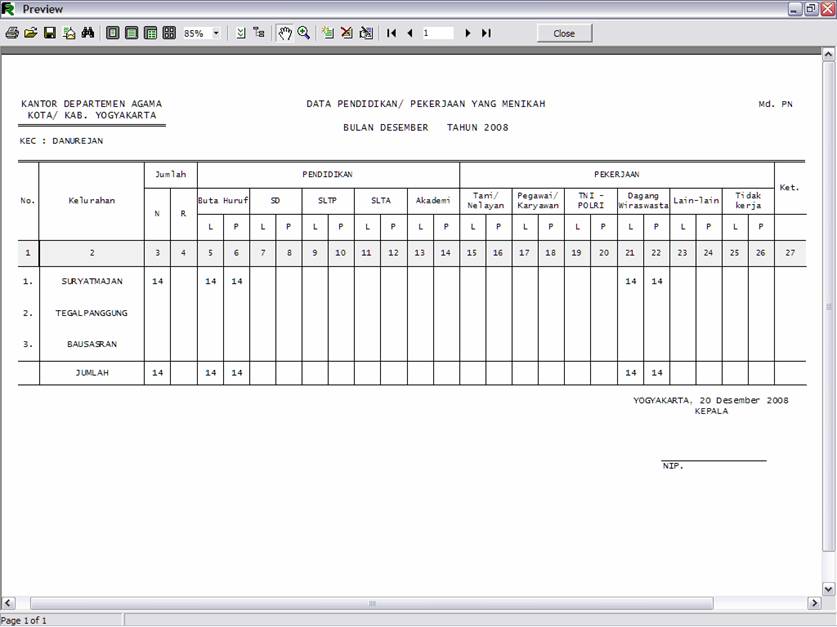
Task: Click the Print icon in toolbar
Action: tap(12, 33)
